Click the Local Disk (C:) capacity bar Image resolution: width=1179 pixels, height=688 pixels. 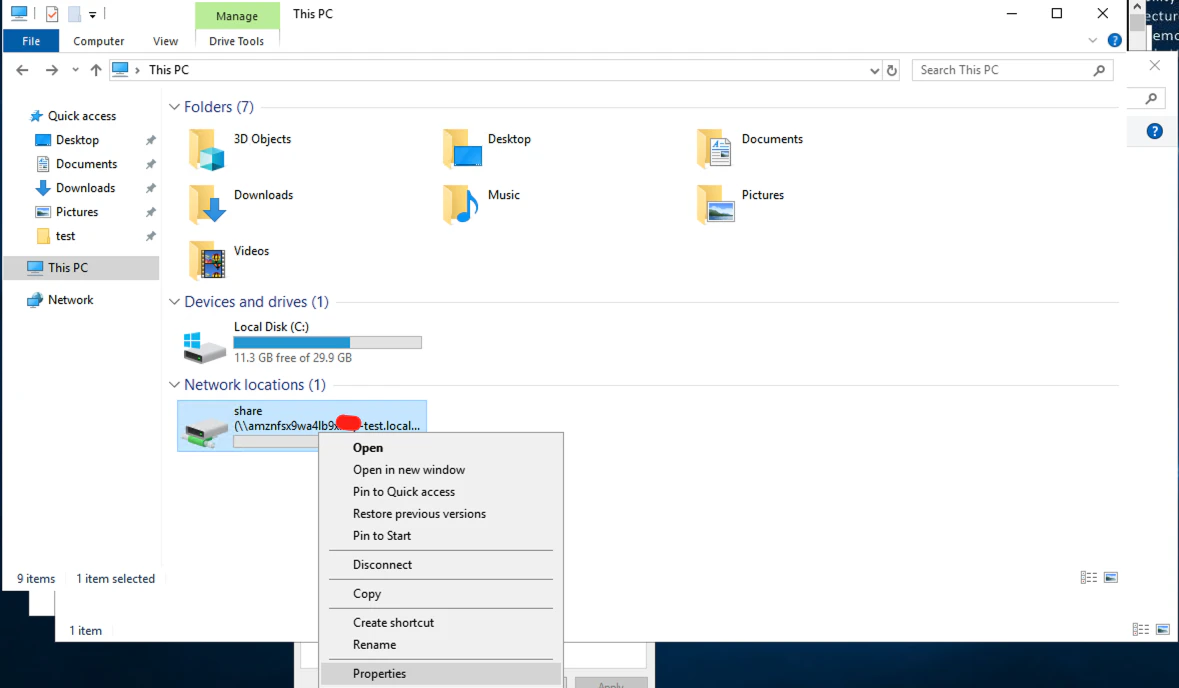pyautogui.click(x=327, y=342)
